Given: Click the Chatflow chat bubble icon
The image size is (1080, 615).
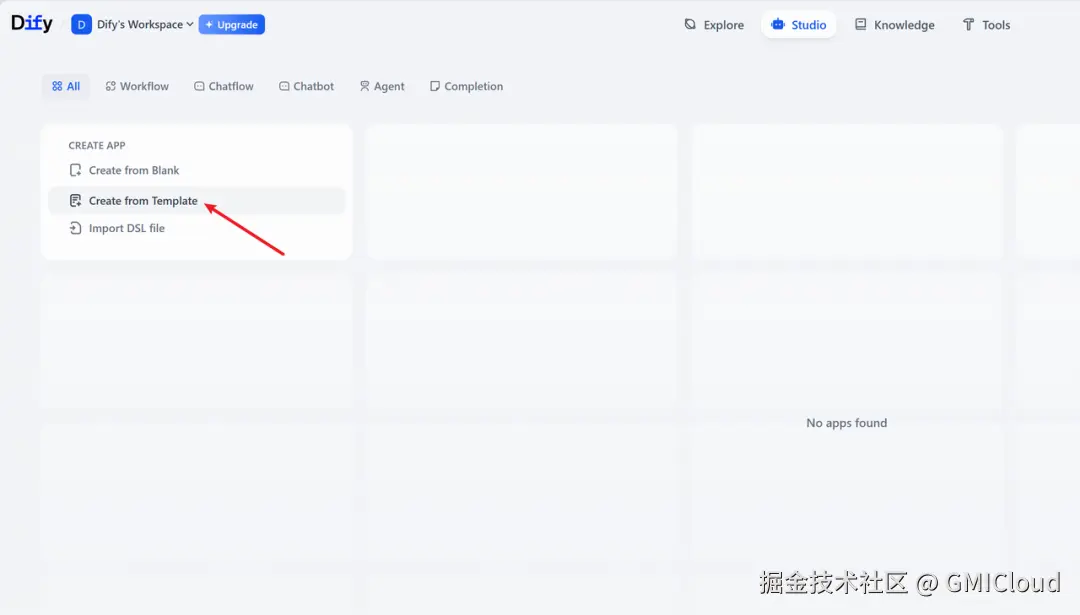Looking at the screenshot, I should tap(202, 86).
